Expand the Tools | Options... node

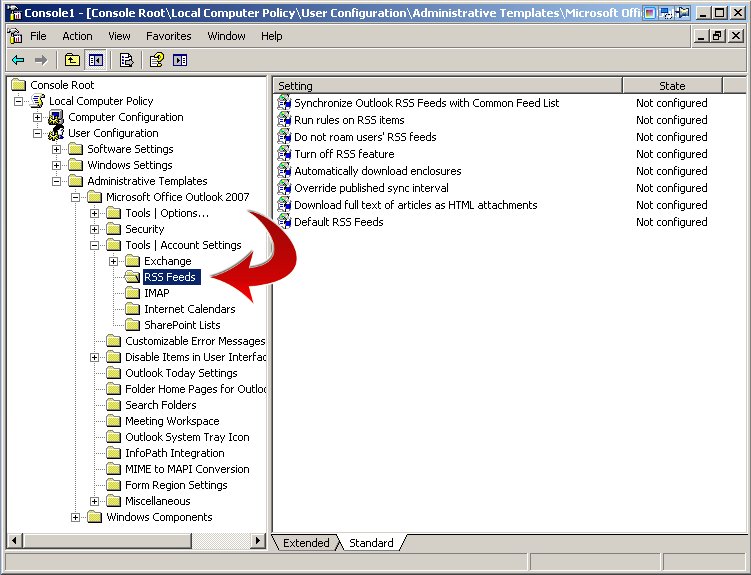[94, 214]
